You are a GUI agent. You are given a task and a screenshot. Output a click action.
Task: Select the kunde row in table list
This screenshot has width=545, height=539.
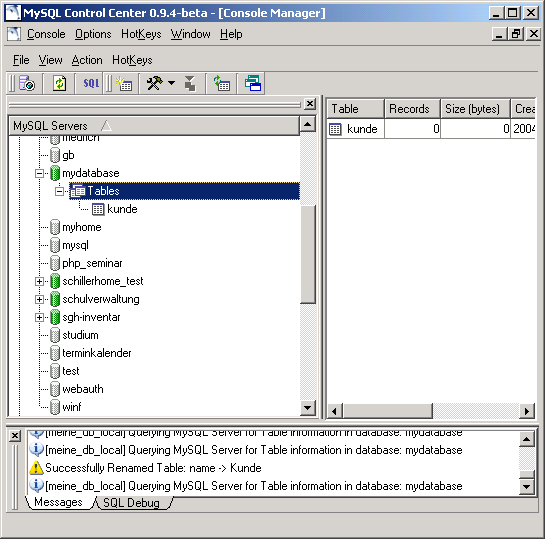coord(431,129)
